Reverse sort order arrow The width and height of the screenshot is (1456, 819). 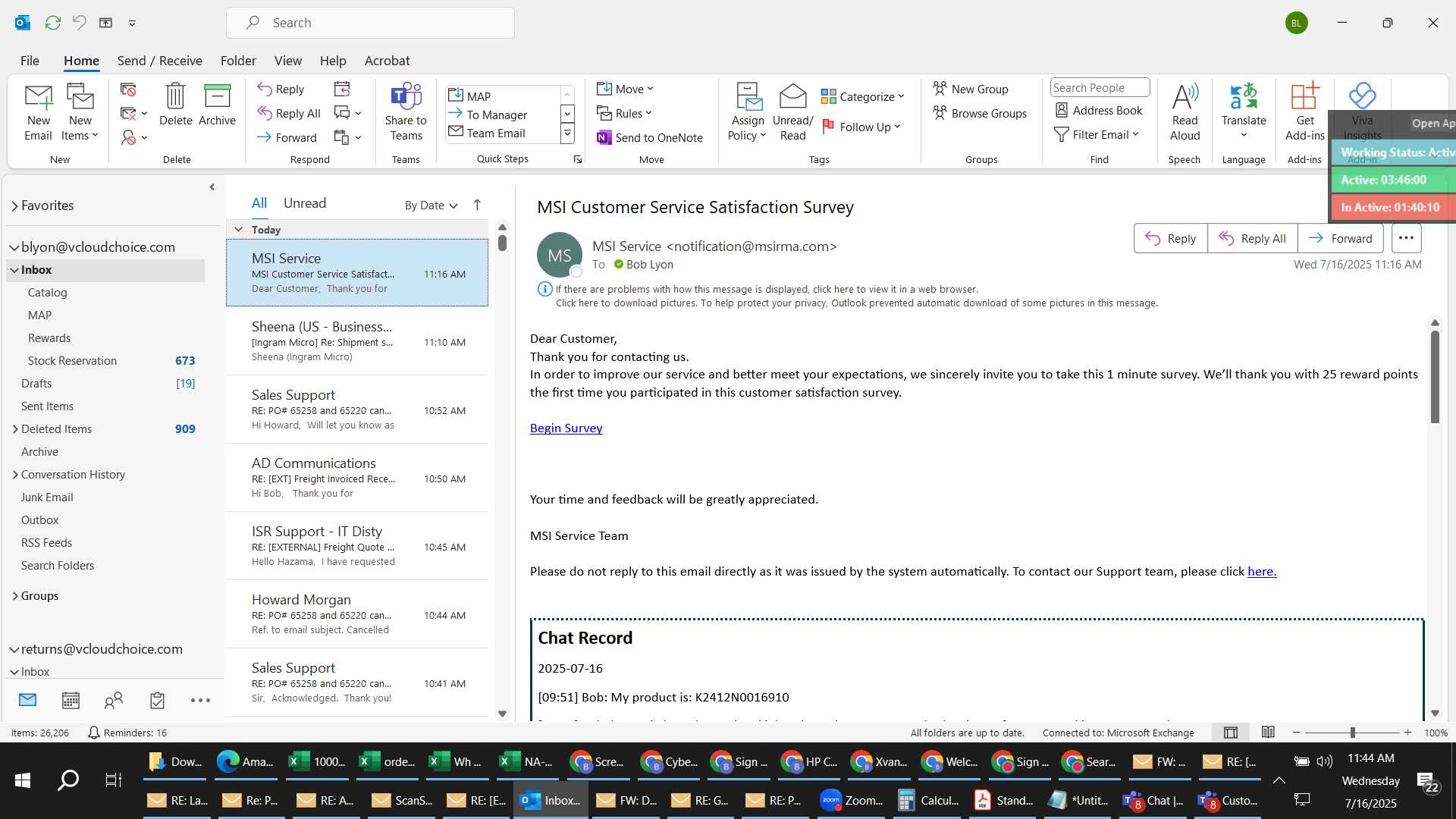477,205
